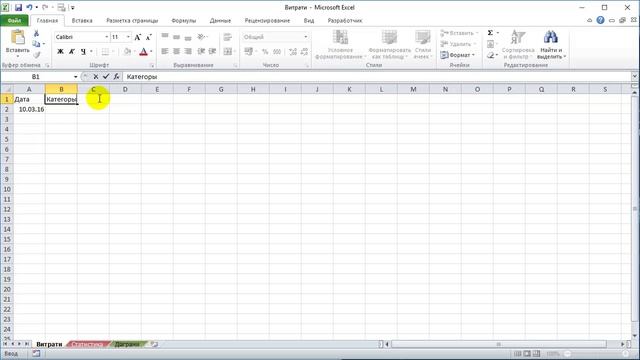
Task: Click the center text alignment icon
Action: pos(176,51)
